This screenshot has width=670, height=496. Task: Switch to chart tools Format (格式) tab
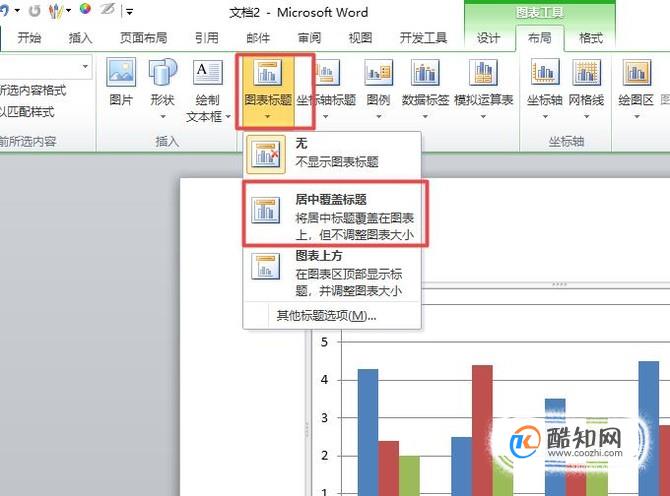click(x=591, y=38)
